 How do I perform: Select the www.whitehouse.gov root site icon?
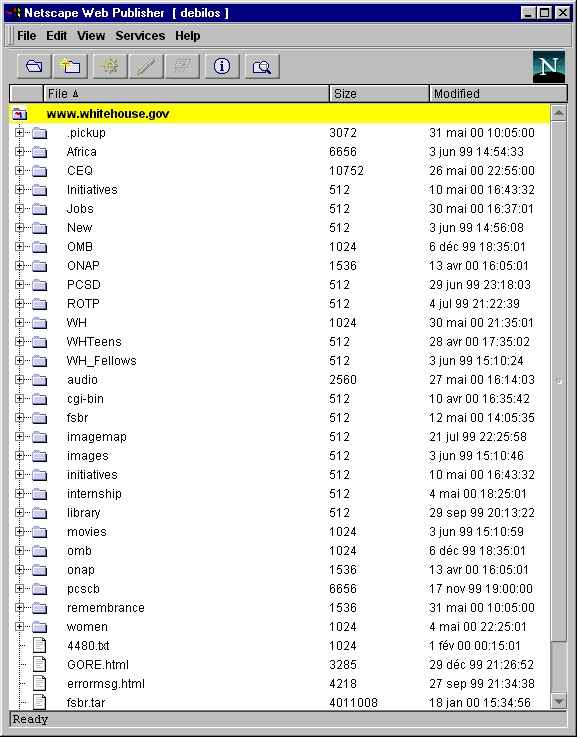20,114
